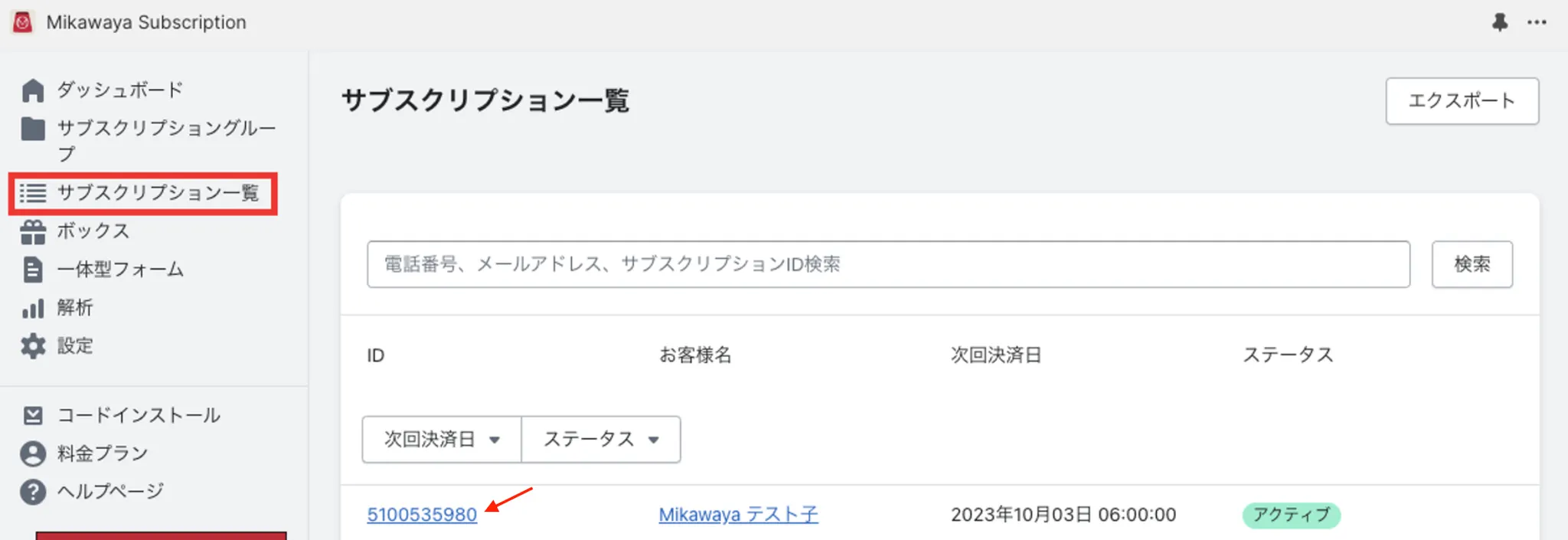Click the 料金プラン account icon
Viewport: 1568px width, 540px height.
[x=33, y=453]
